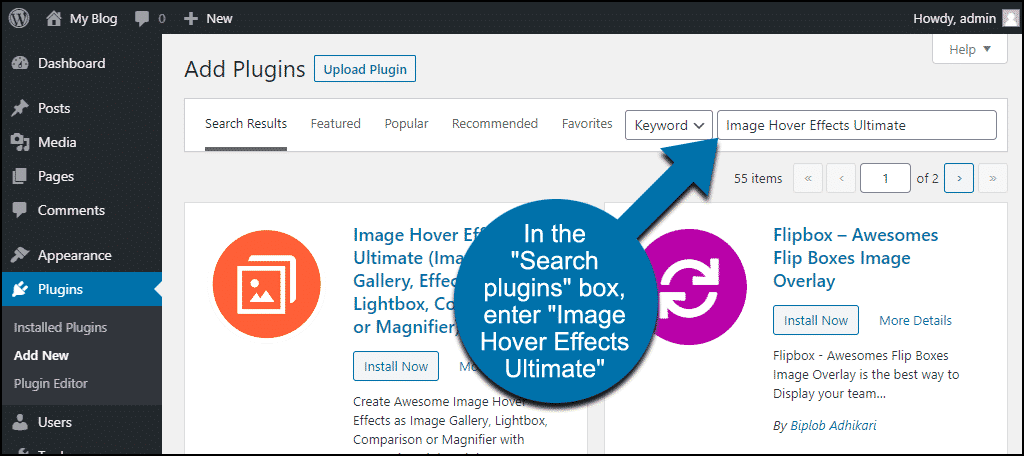Click the New label in admin bar
Image resolution: width=1024 pixels, height=456 pixels.
pyautogui.click(x=219, y=19)
